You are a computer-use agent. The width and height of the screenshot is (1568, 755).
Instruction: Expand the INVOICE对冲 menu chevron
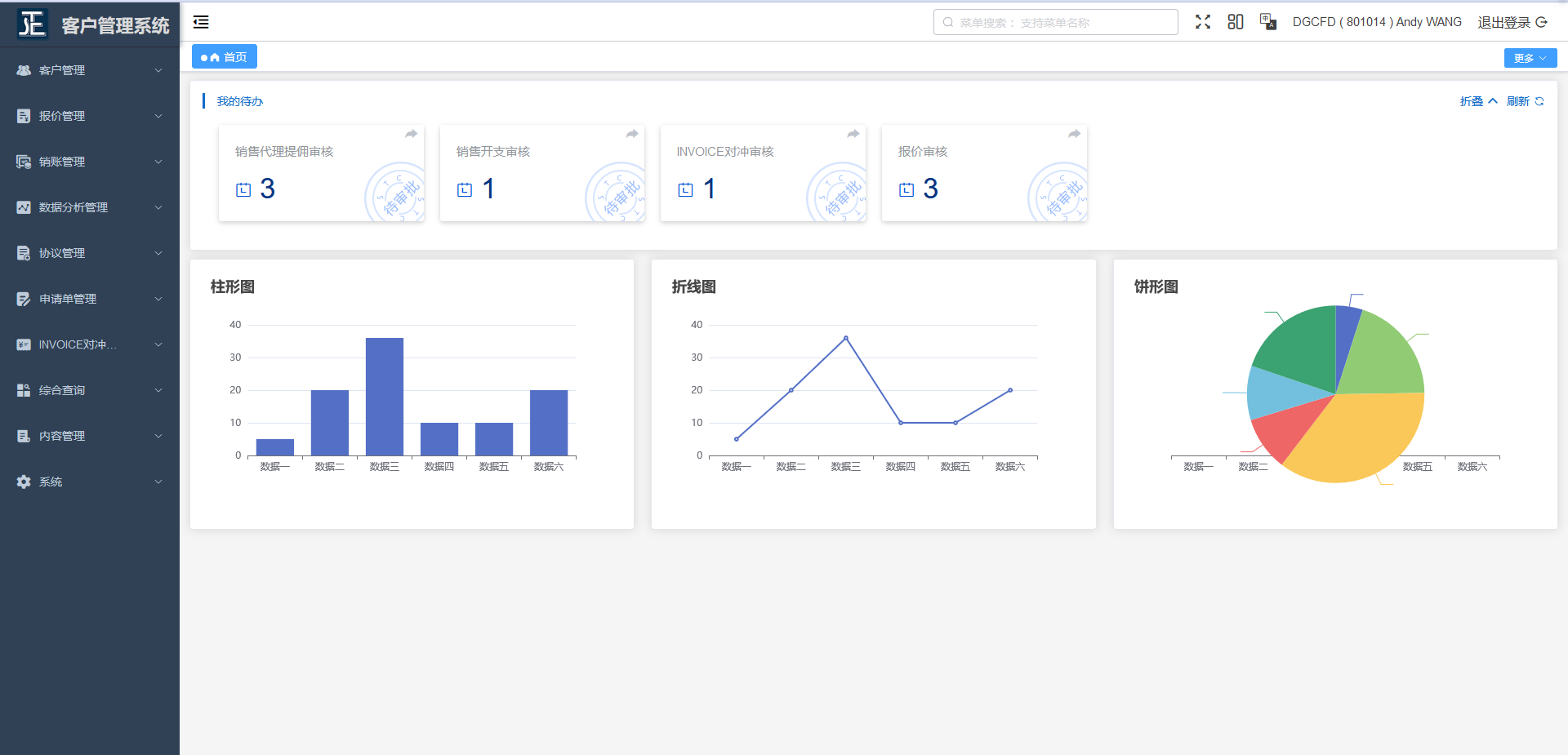[x=158, y=344]
